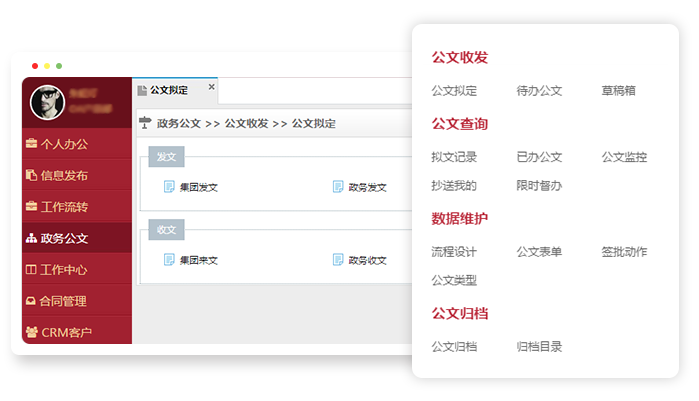Image resolution: width=699 pixels, height=401 pixels.
Task: Select 工作流转 sidebar item
Action: tap(64, 207)
